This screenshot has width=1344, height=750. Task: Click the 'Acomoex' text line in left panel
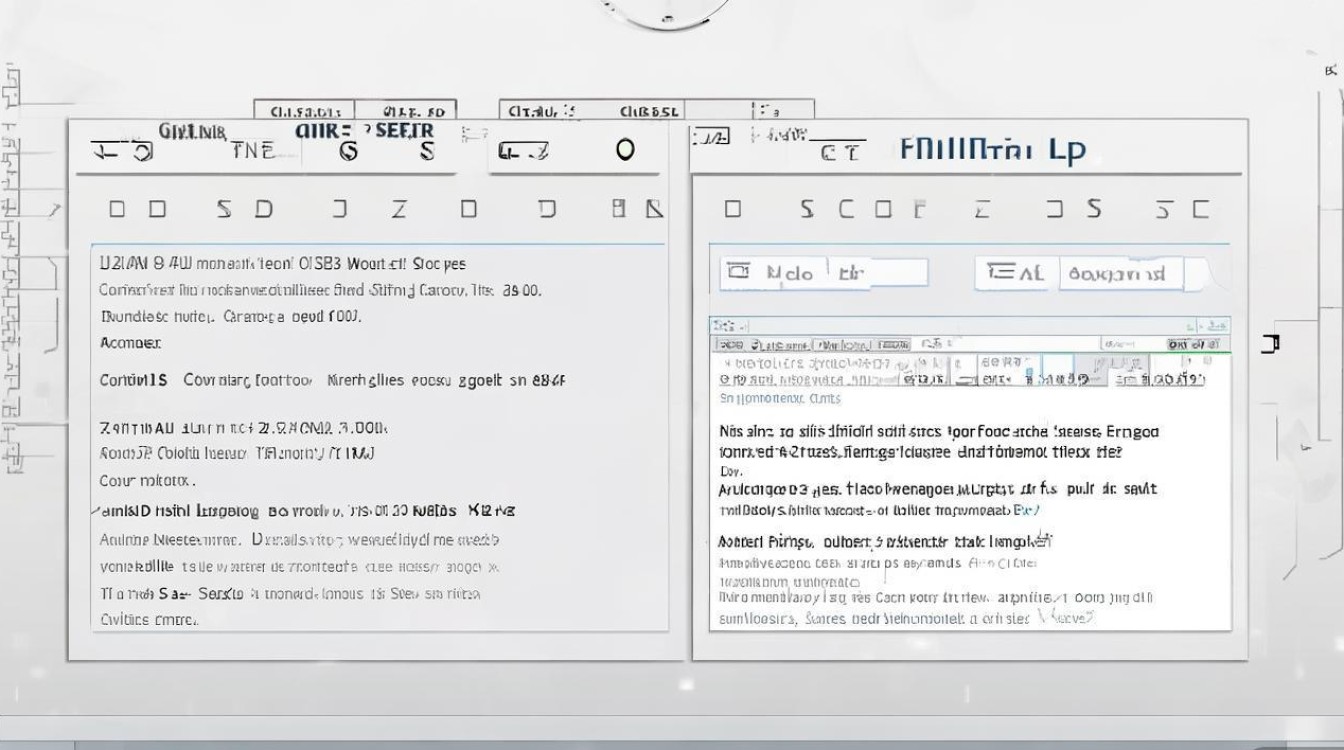[x=130, y=343]
